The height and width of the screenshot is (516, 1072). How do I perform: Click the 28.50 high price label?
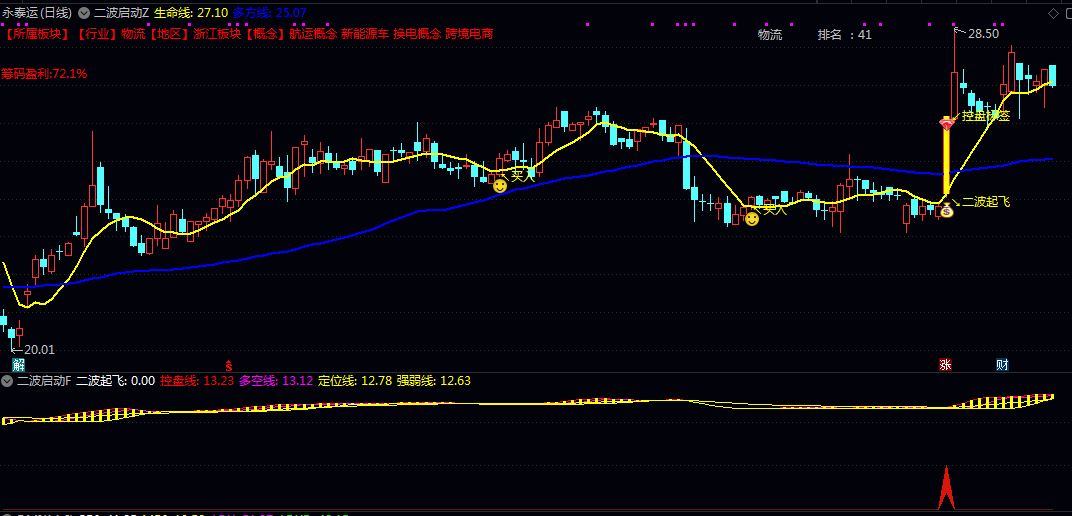pos(984,33)
